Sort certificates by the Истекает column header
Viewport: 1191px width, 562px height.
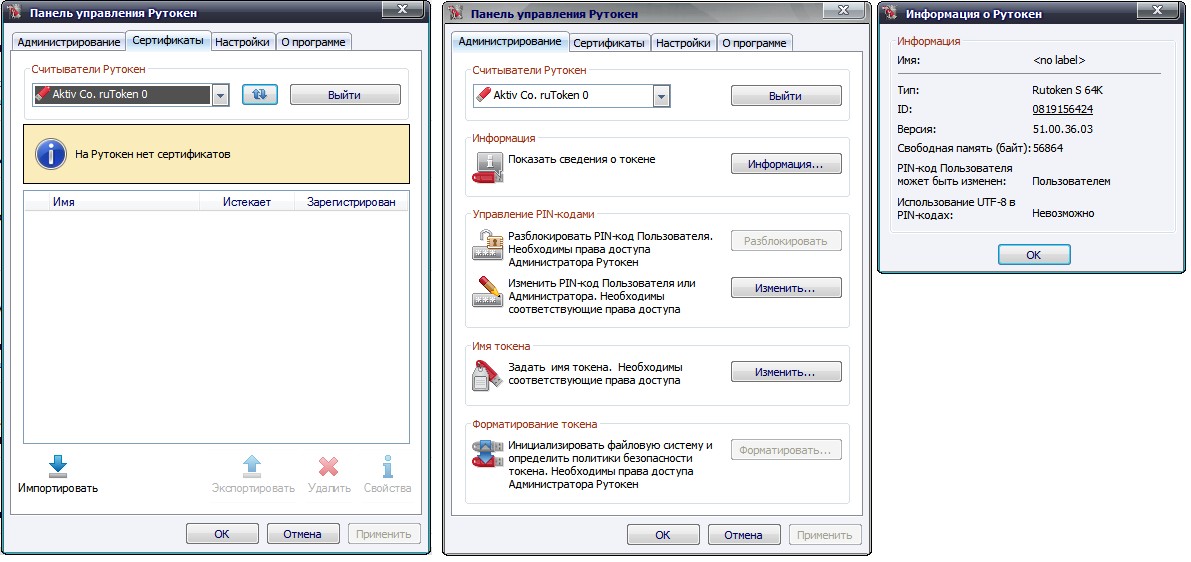click(x=248, y=202)
